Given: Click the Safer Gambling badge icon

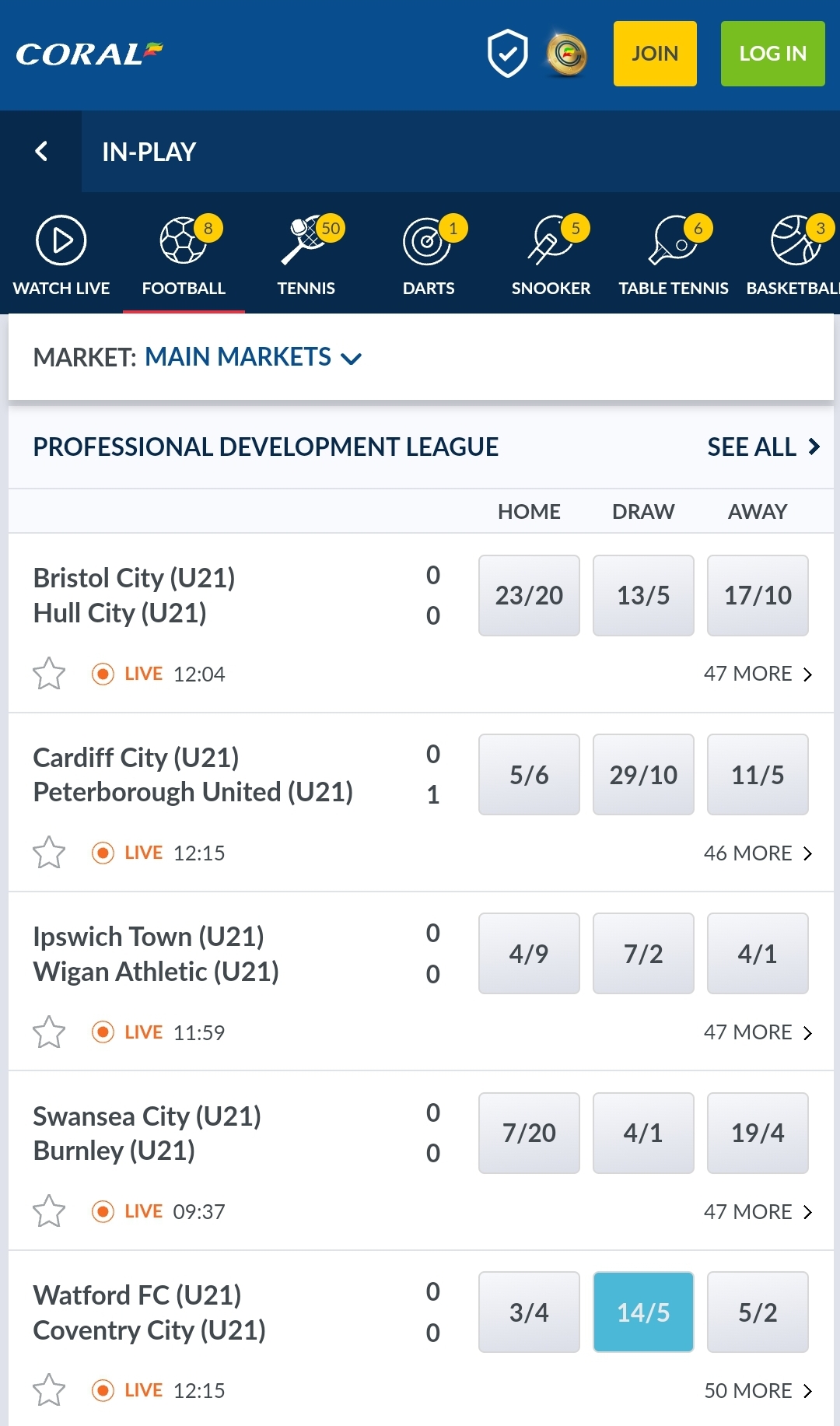Looking at the screenshot, I should tap(566, 54).
